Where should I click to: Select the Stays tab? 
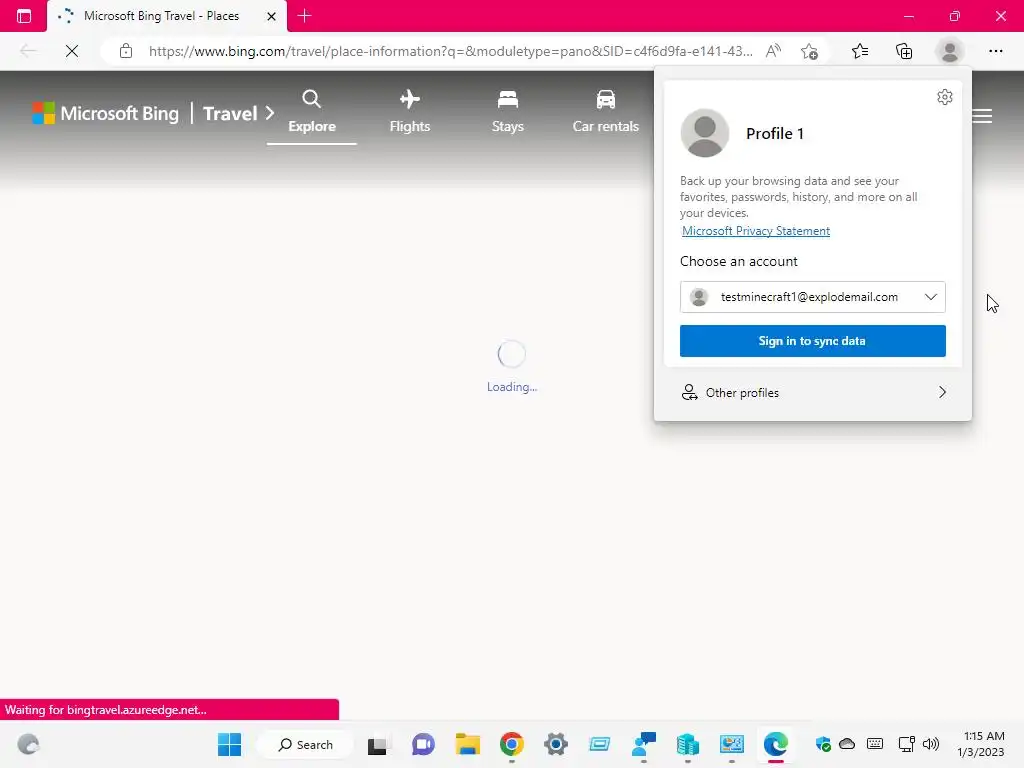click(507, 112)
